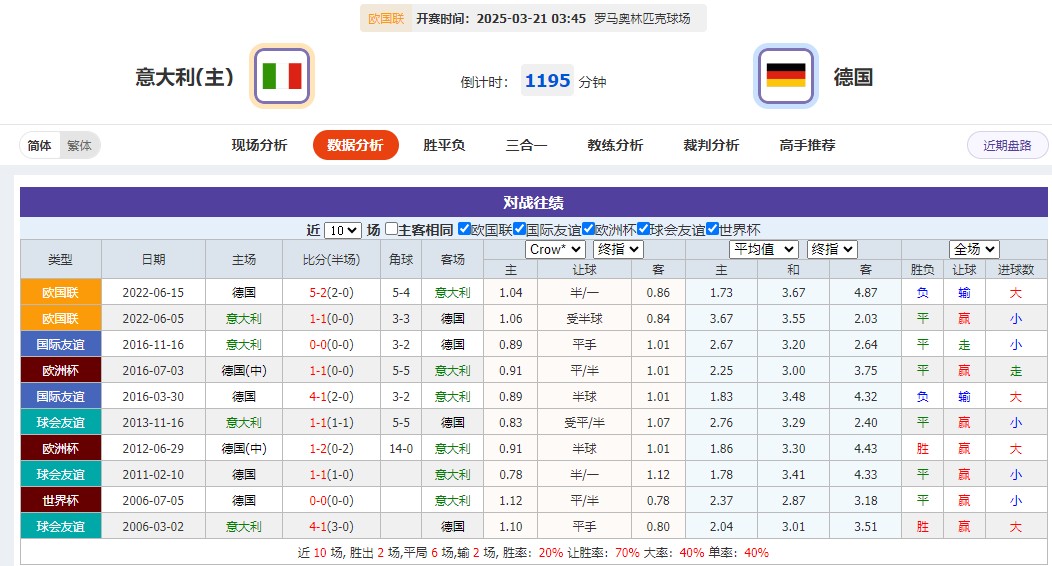
Task: Click the 欧国联 league badge at top
Action: [x=385, y=18]
